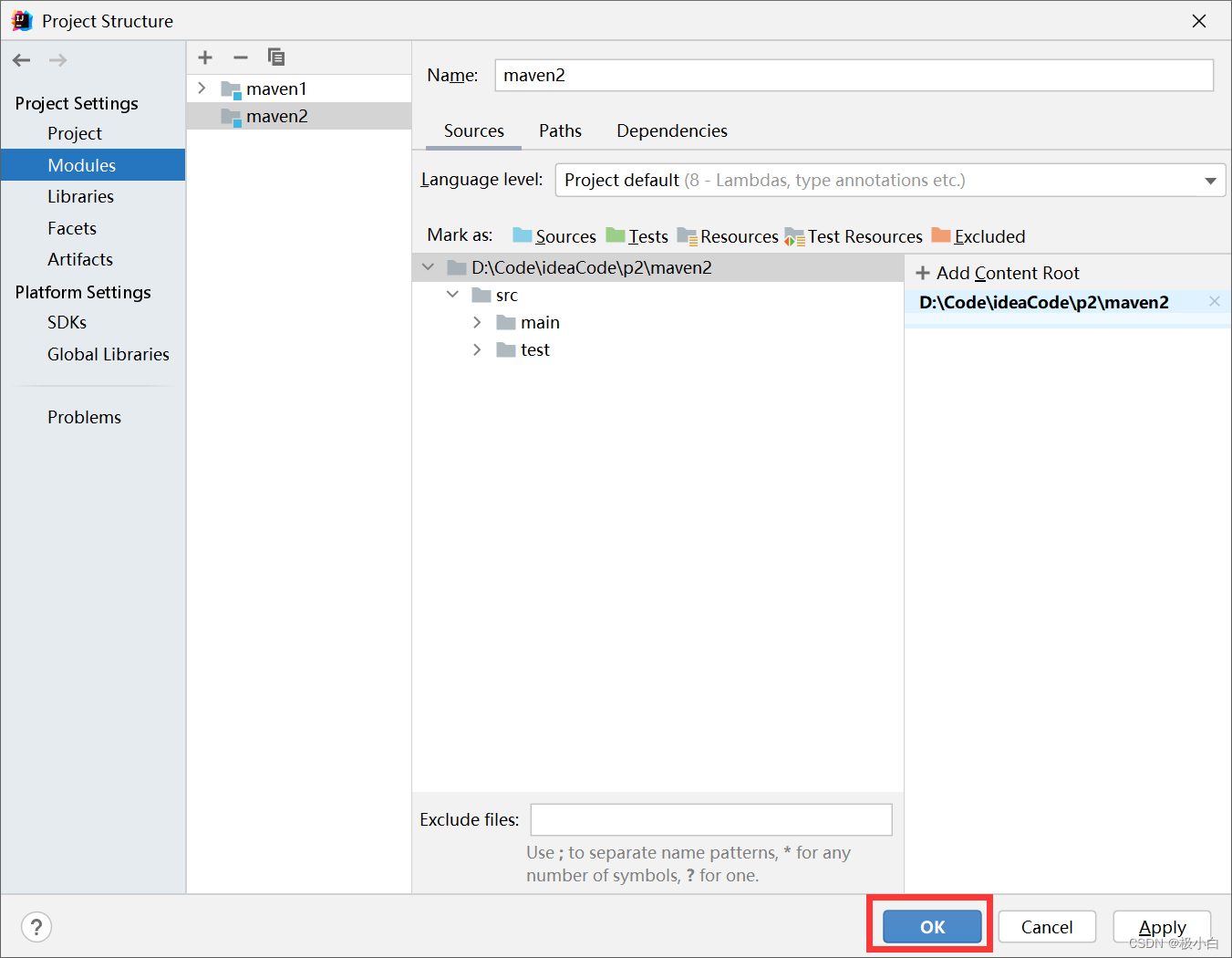Image resolution: width=1232 pixels, height=958 pixels.
Task: Mark folder as Excluded
Action: click(x=978, y=236)
